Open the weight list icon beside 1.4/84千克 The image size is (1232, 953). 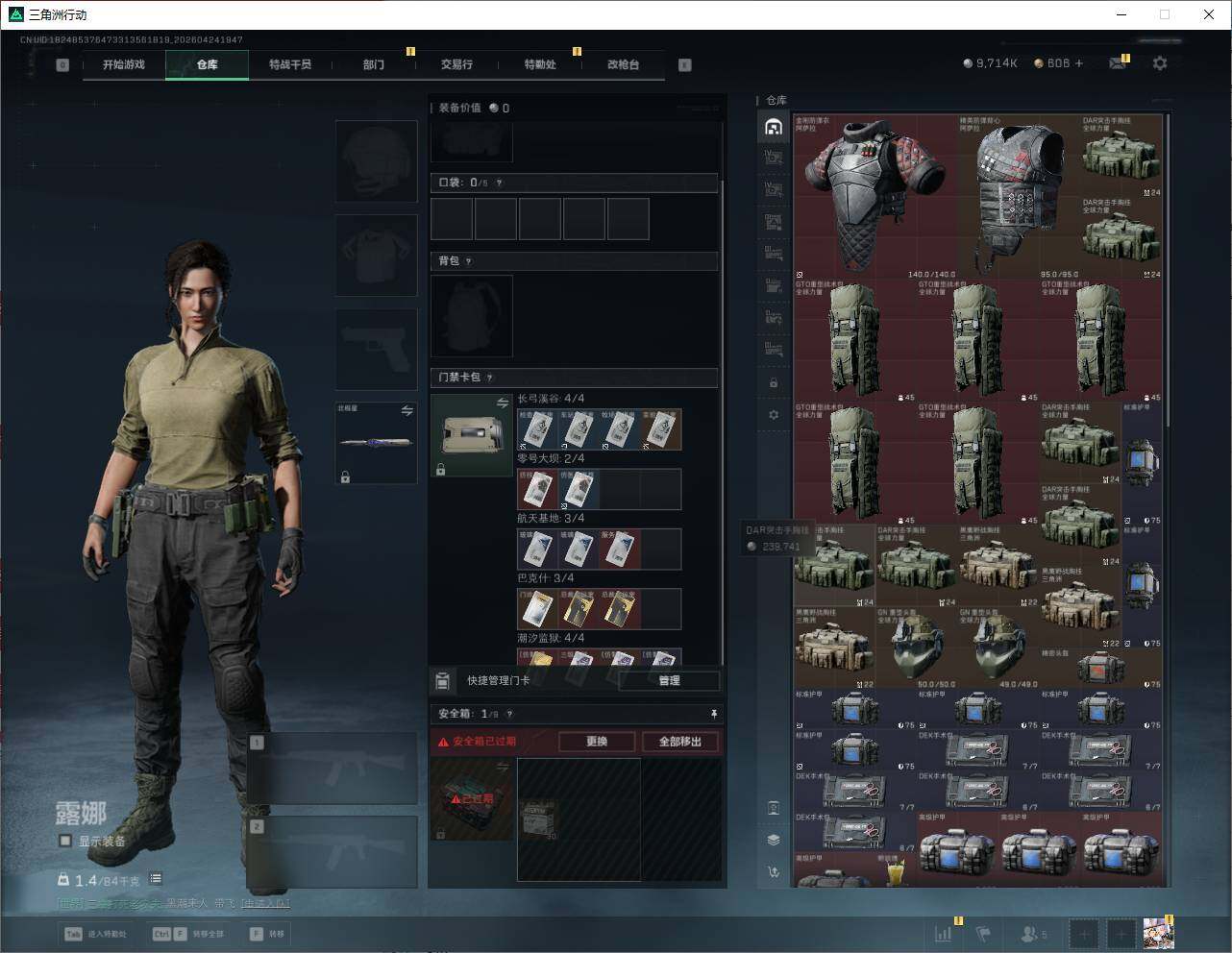point(156,879)
